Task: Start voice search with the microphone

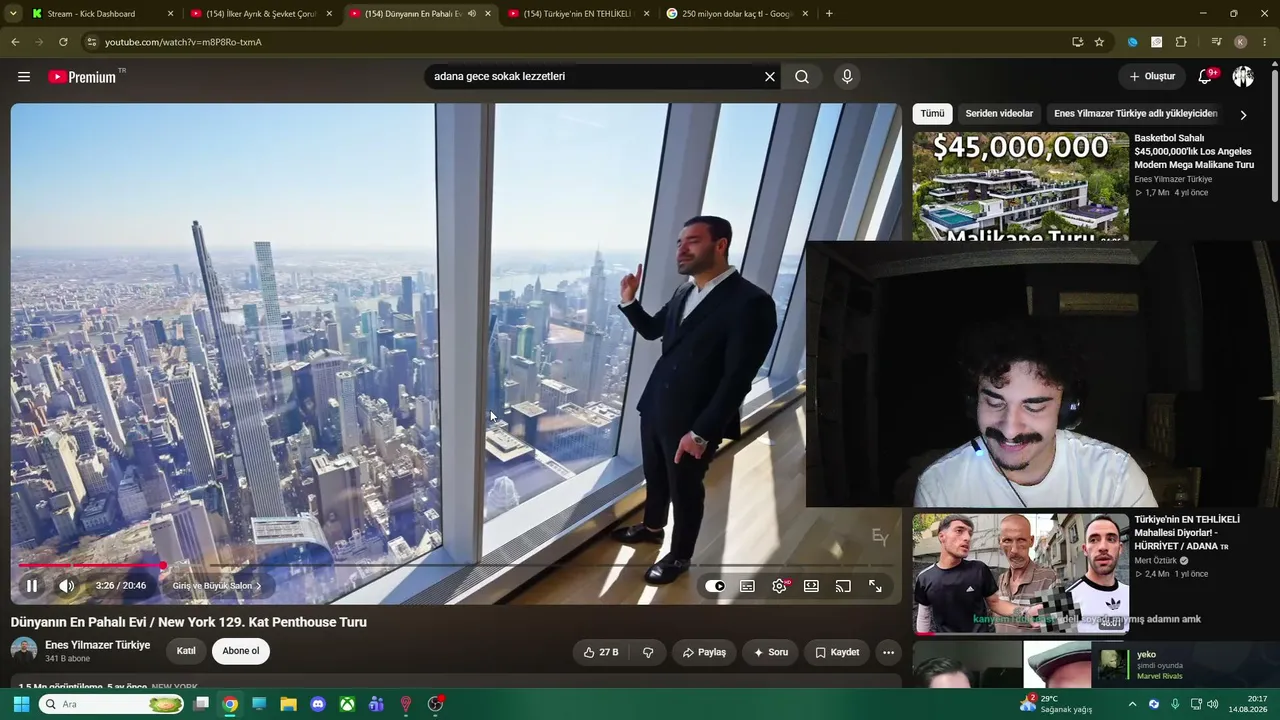Action: pyautogui.click(x=847, y=77)
